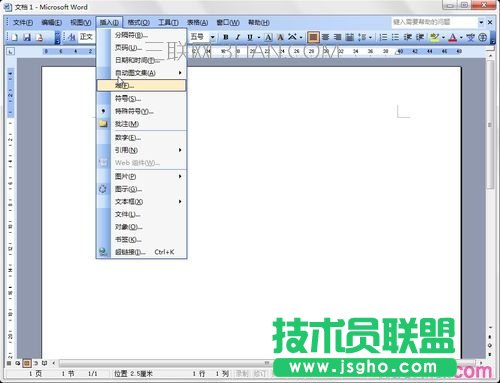Click the help question search box
Image resolution: width=500 pixels, height=383 pixels.
(x=435, y=22)
